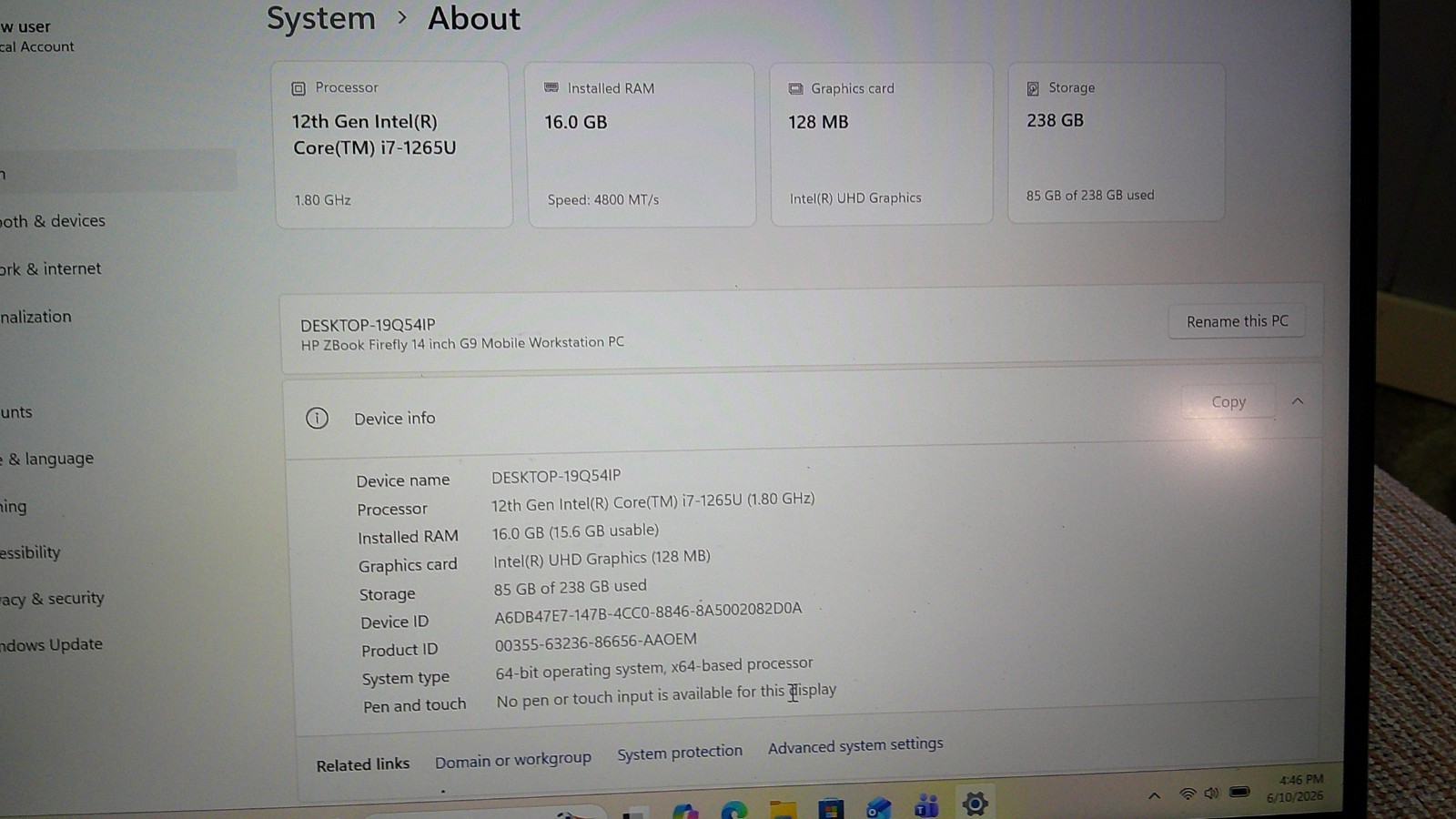Click the Wi-Fi network tray icon
This screenshot has width=1456, height=819.
[1188, 794]
